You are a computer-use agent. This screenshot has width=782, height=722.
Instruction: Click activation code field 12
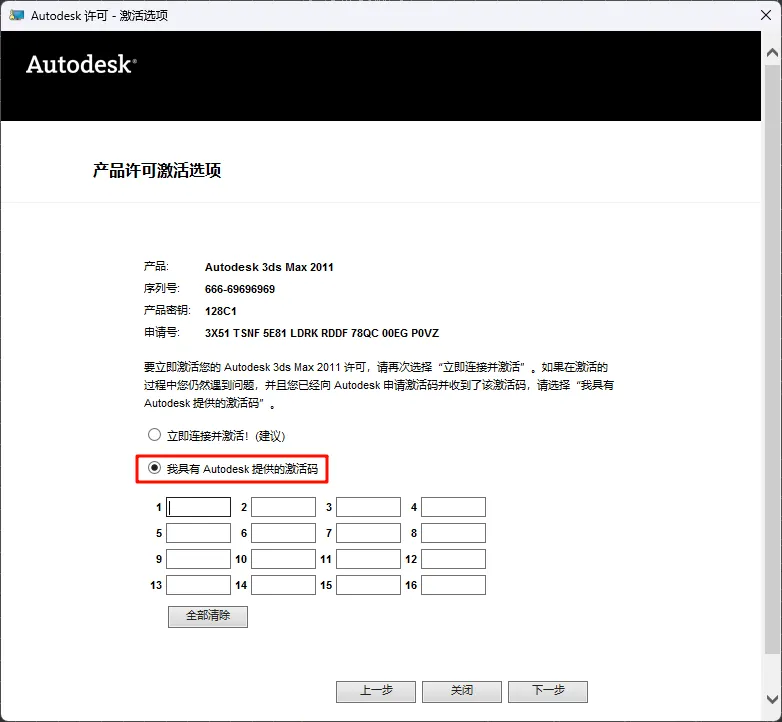453,559
